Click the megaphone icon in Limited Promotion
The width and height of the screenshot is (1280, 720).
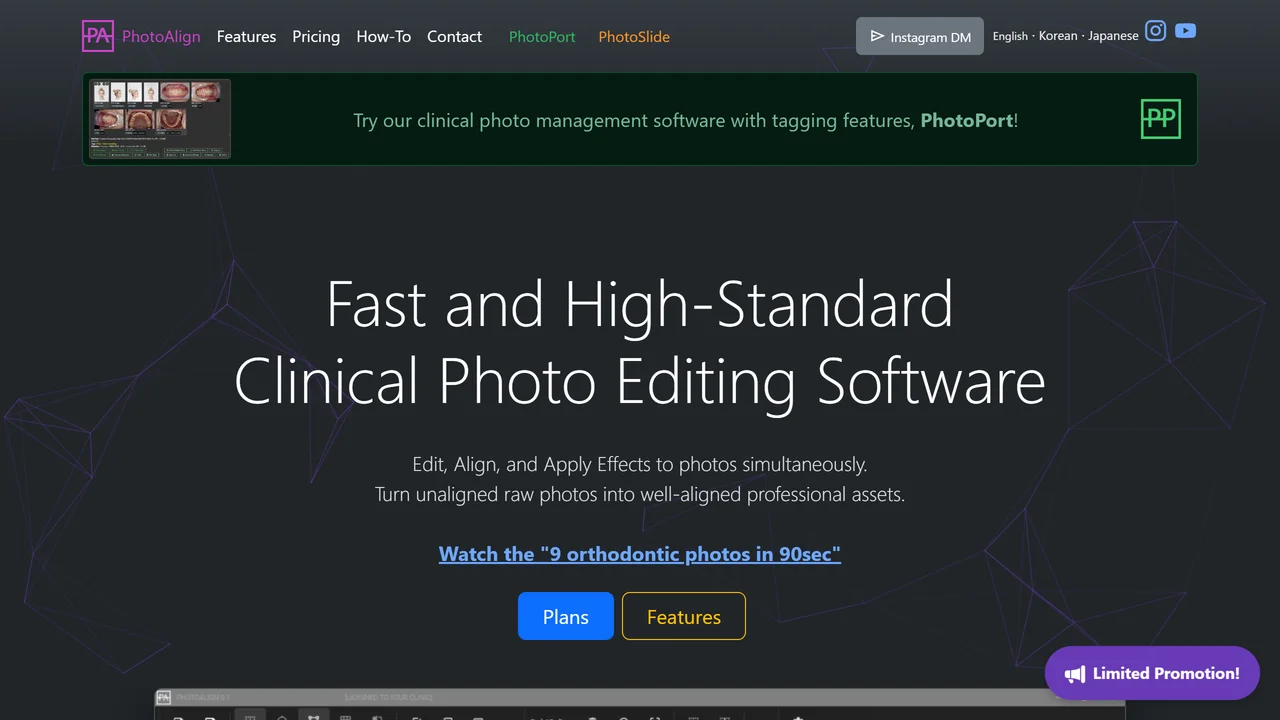pyautogui.click(x=1075, y=674)
